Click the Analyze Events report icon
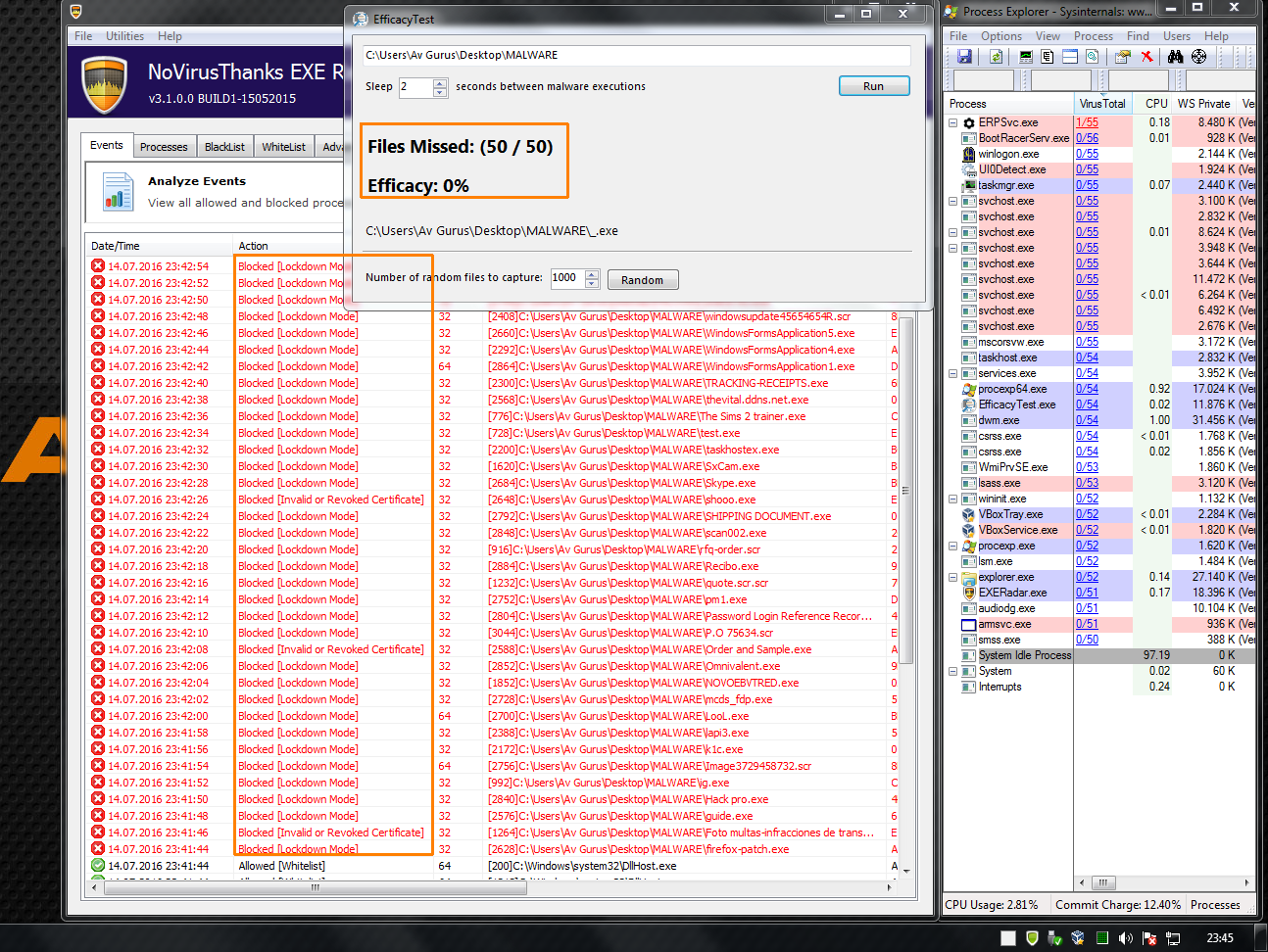Viewport: 1268px width, 952px height. point(119,191)
